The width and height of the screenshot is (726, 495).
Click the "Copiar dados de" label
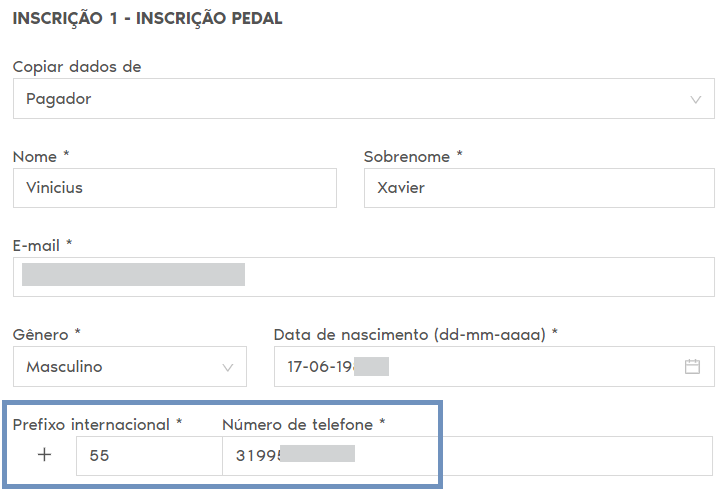click(77, 67)
